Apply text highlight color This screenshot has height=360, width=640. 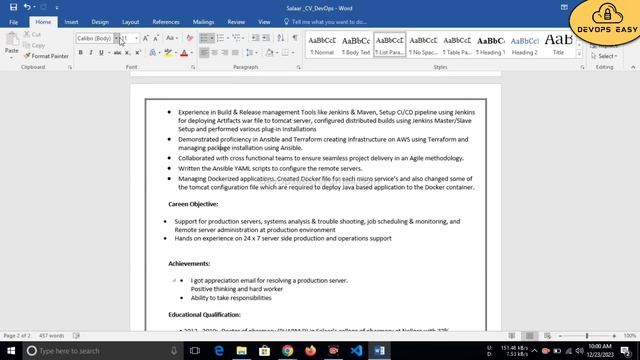coord(168,53)
